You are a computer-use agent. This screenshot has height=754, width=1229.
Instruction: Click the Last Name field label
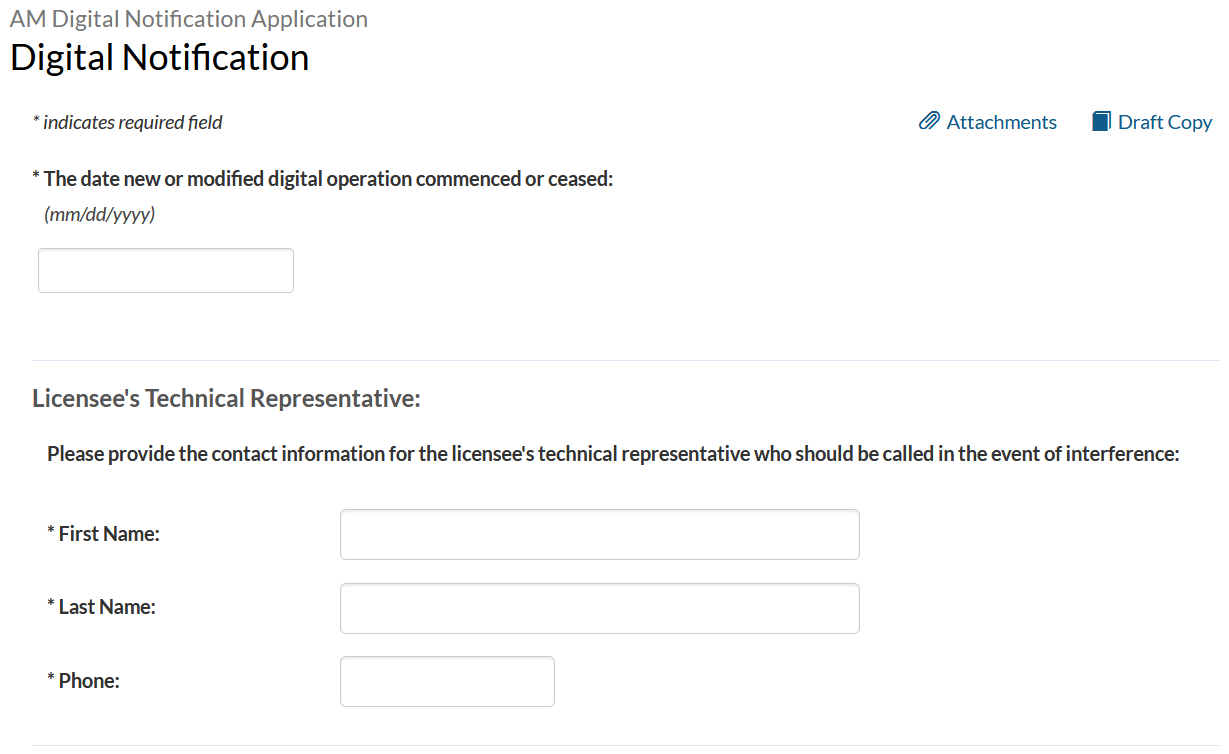pos(106,607)
